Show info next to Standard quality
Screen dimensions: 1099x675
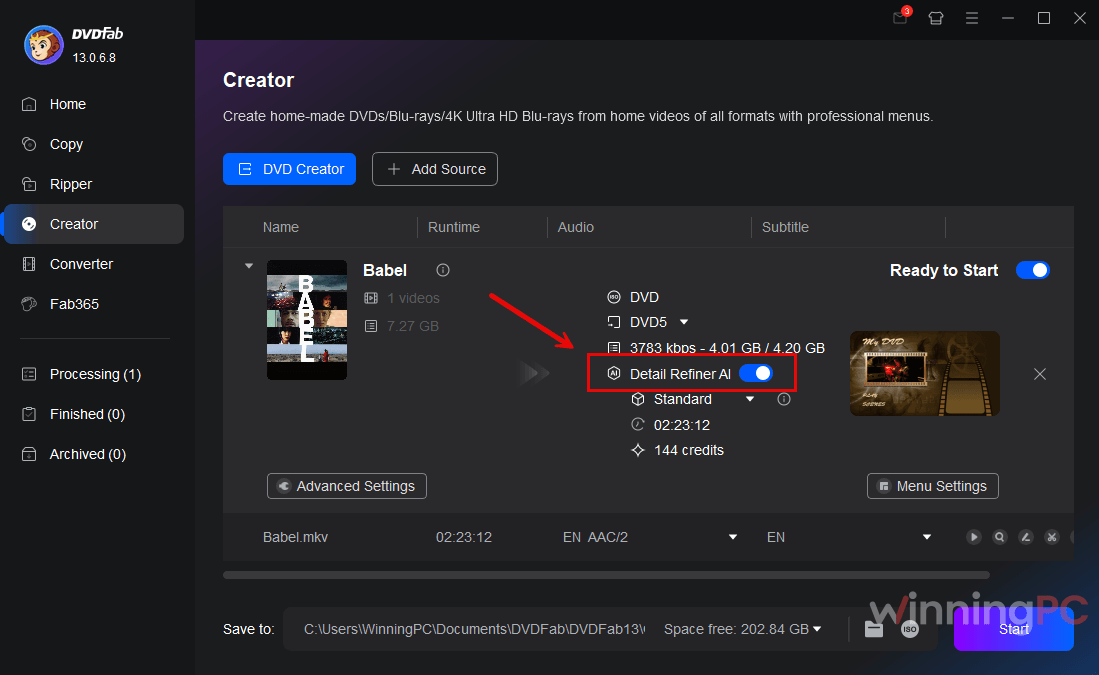tap(784, 399)
